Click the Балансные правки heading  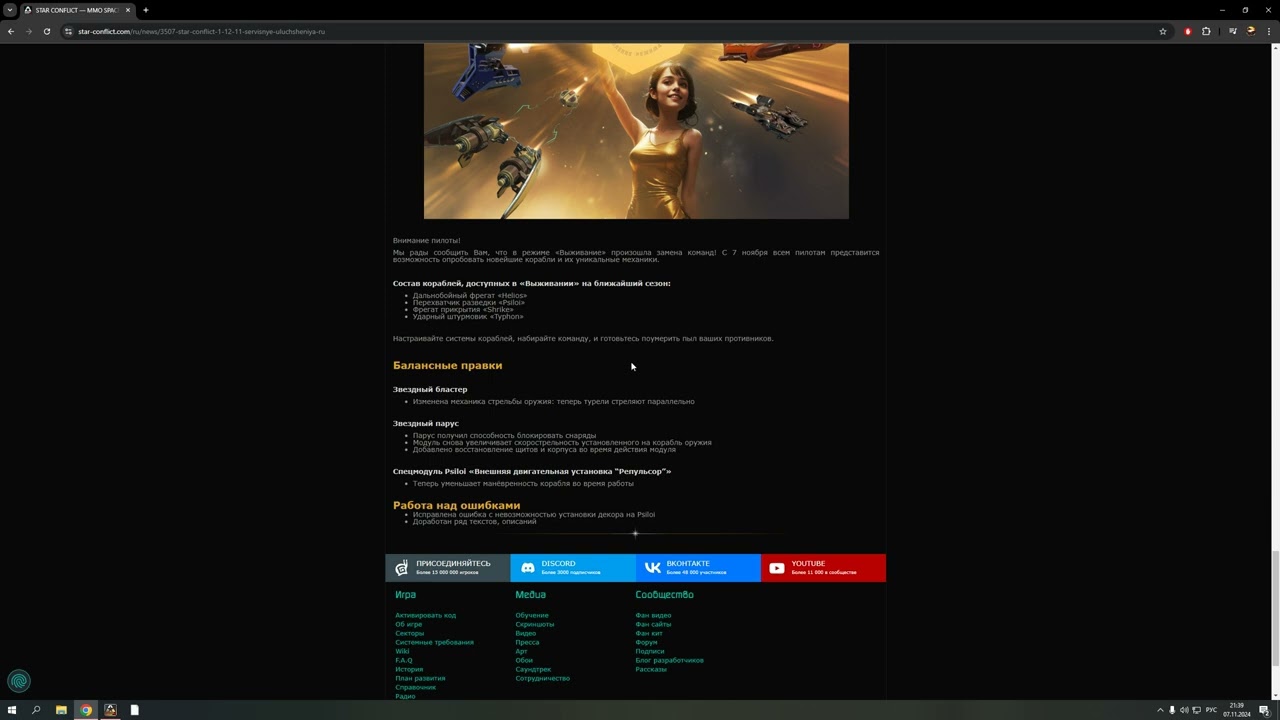(447, 365)
